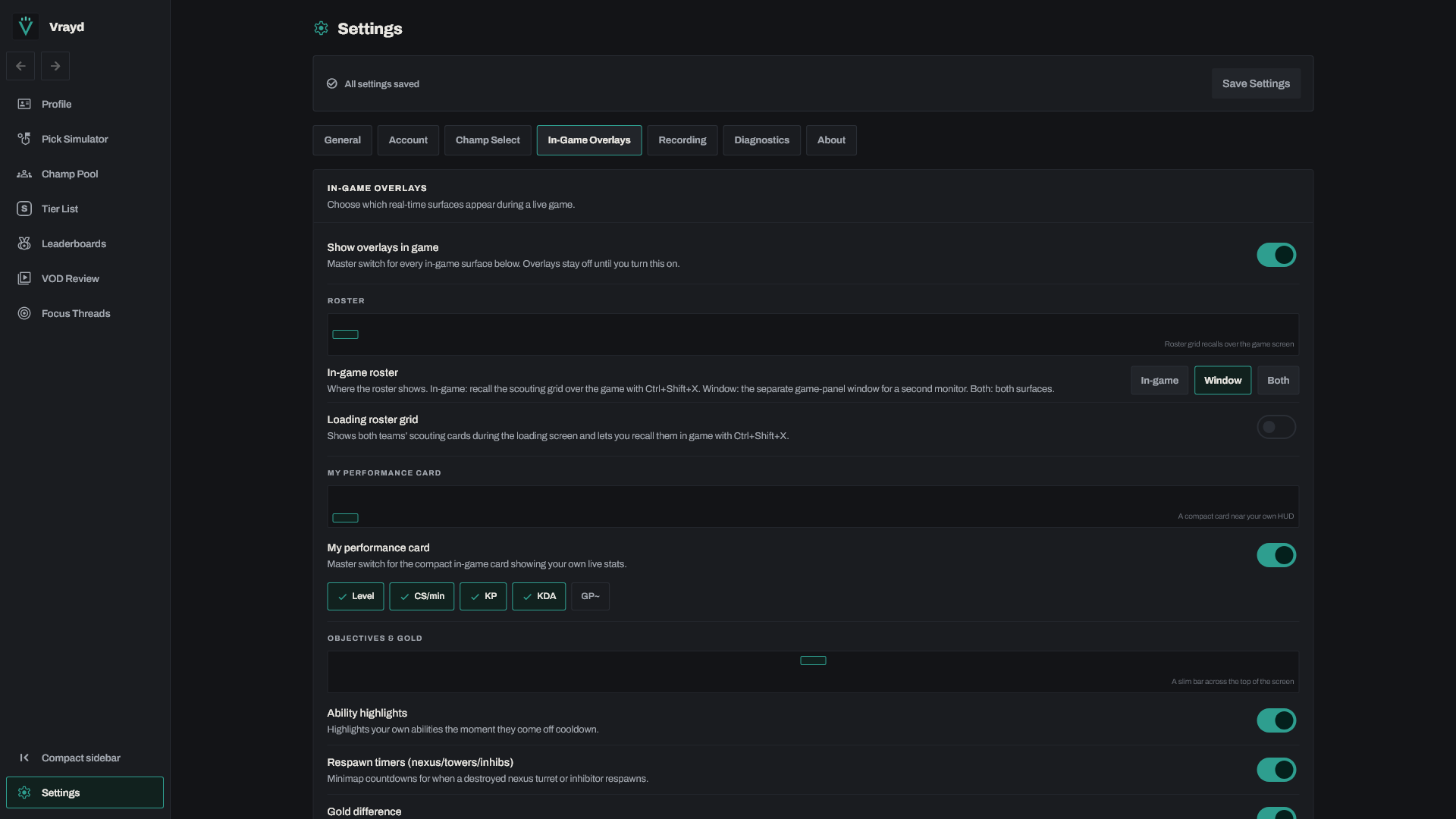
Task: Click the Pick Simulator sidebar icon
Action: point(24,139)
